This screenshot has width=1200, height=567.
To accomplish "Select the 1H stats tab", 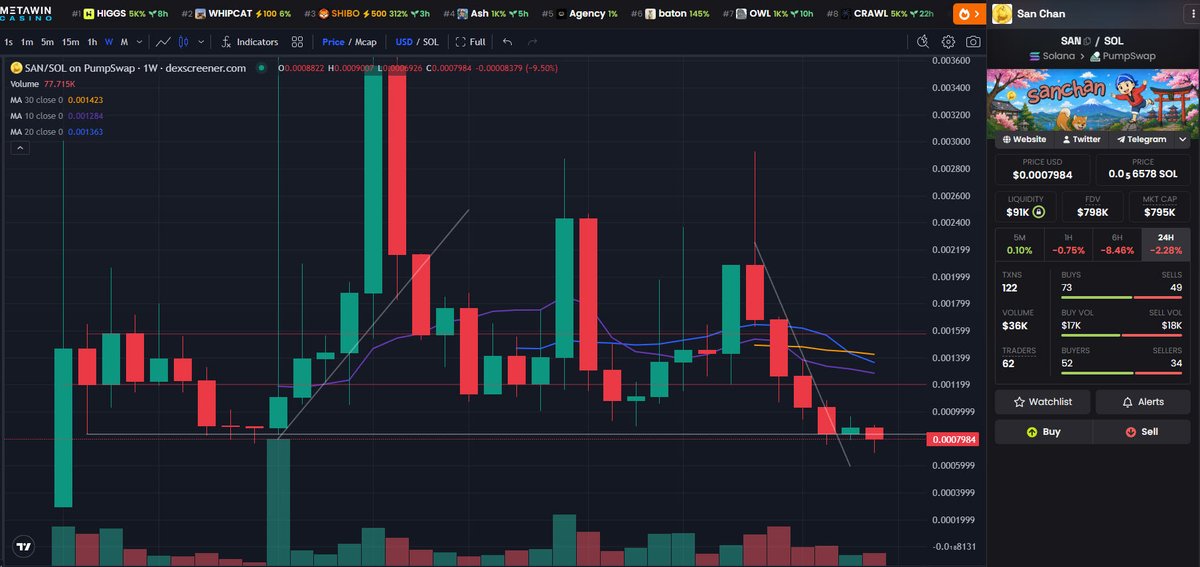I will [1068, 244].
